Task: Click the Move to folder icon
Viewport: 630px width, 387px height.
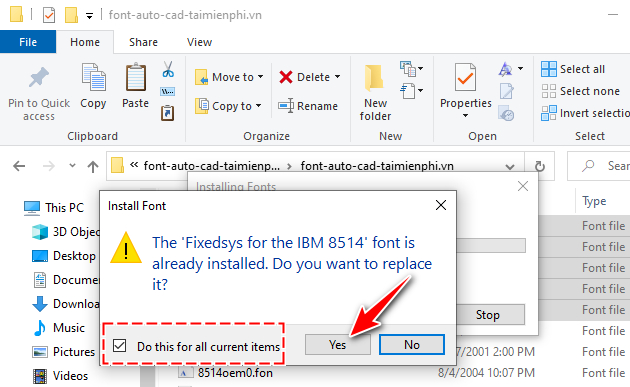Action: click(202, 77)
